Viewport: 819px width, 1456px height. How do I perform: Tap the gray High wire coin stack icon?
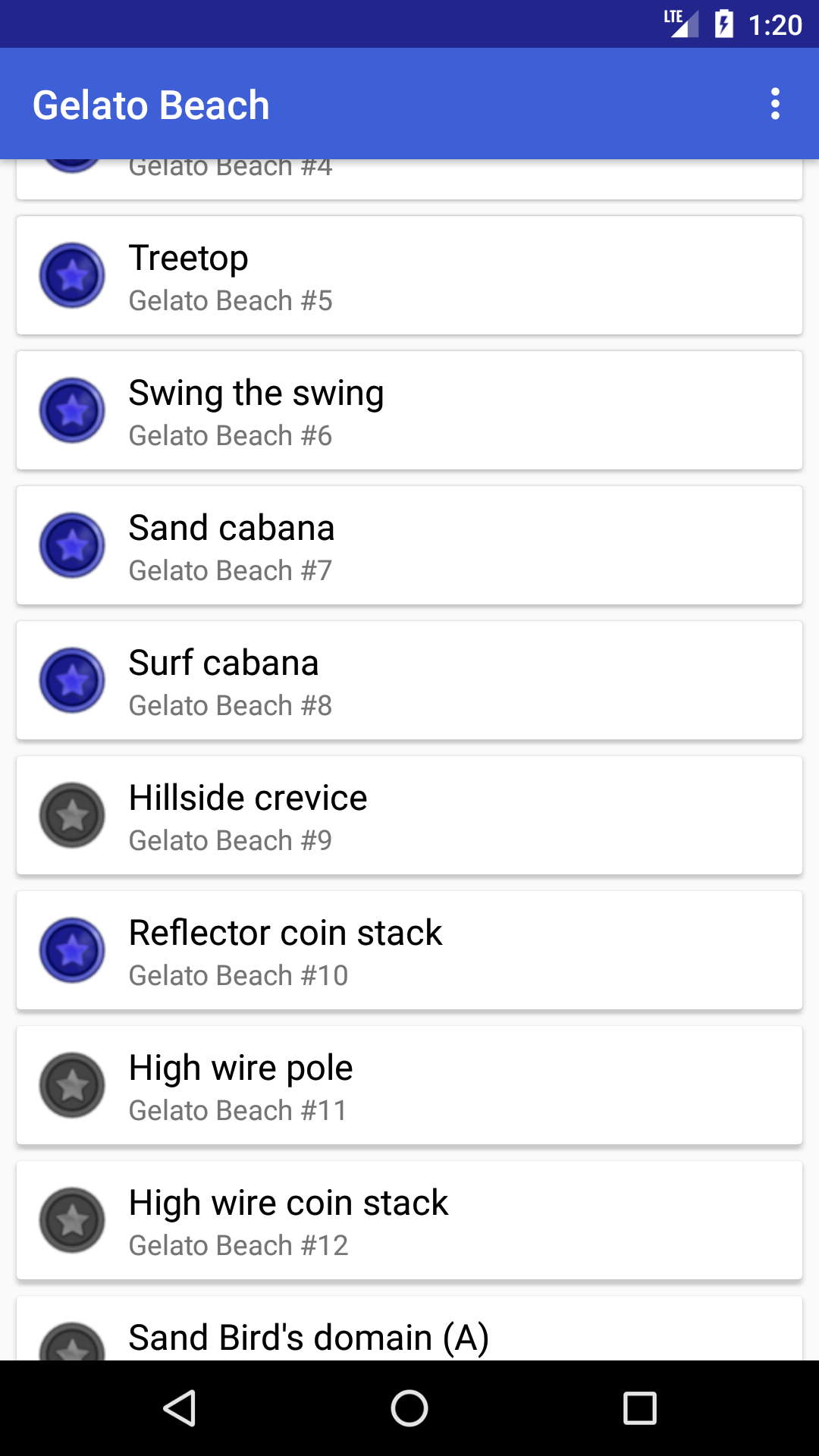coord(72,1220)
